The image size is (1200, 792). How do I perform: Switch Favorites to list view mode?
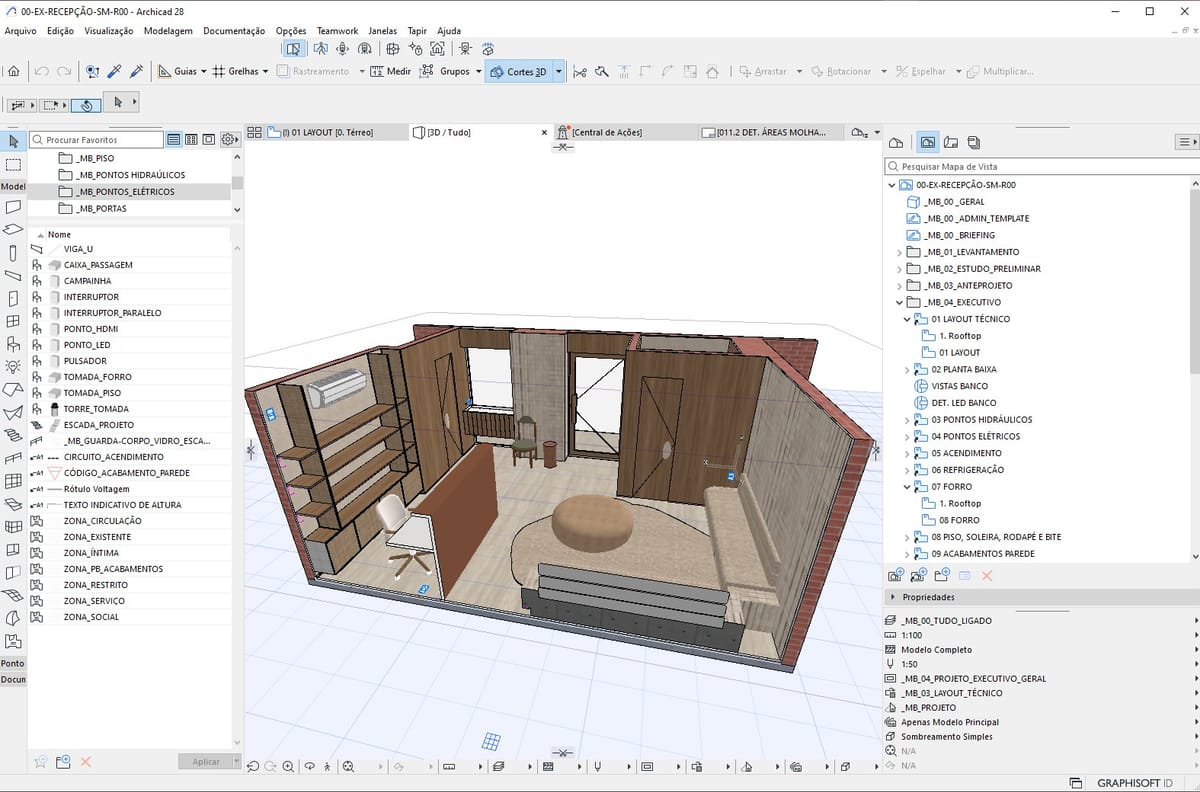pyautogui.click(x=174, y=140)
